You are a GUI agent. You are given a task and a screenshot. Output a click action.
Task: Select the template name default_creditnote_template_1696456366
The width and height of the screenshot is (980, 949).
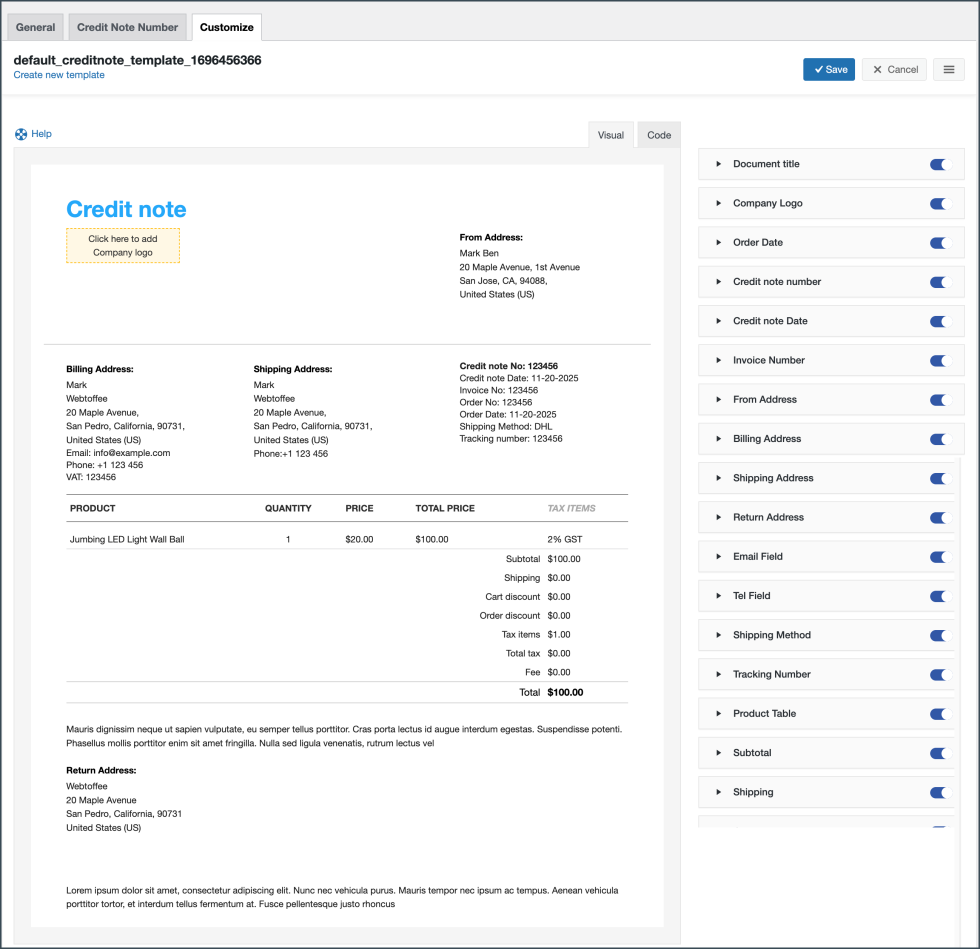click(x=138, y=61)
